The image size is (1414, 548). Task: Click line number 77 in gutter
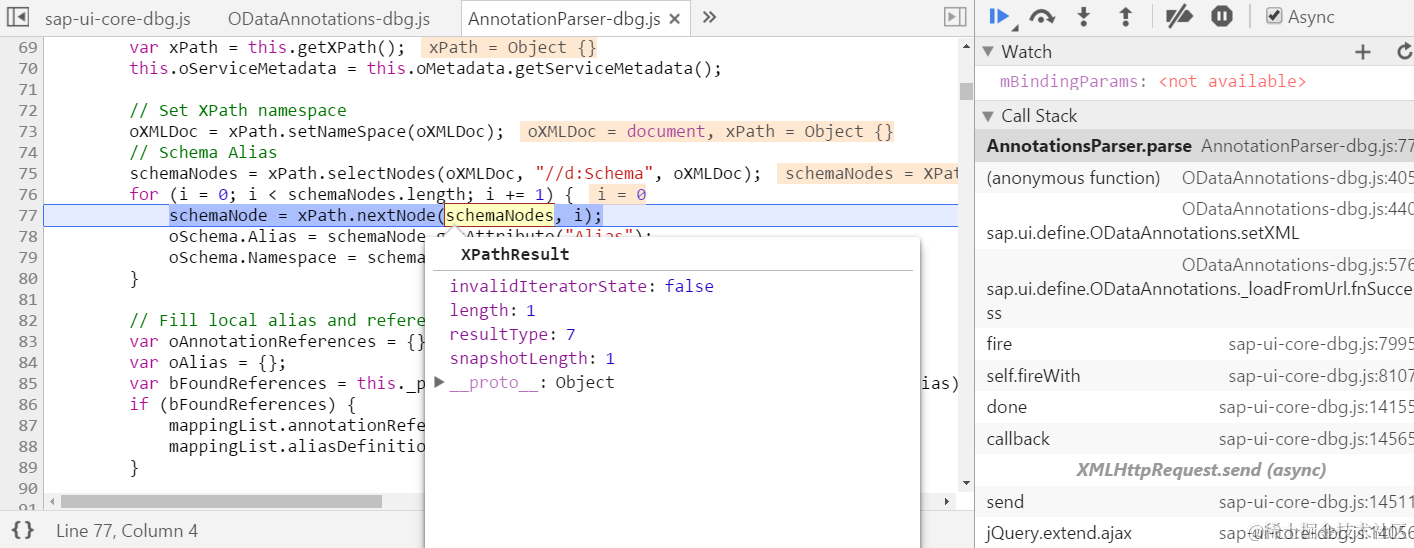point(28,215)
